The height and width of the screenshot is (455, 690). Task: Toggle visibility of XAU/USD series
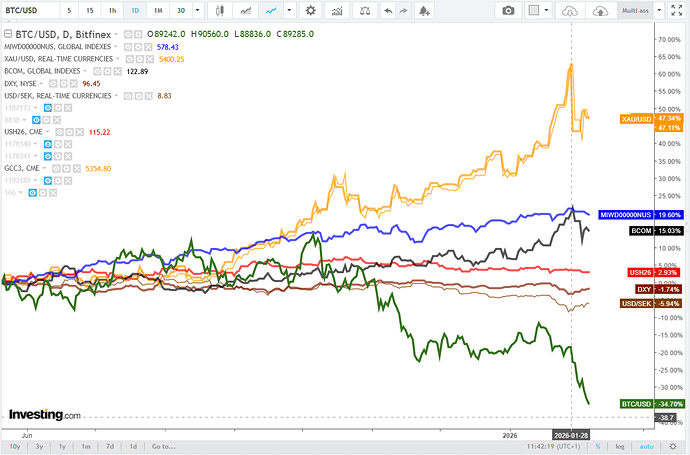[132, 59]
